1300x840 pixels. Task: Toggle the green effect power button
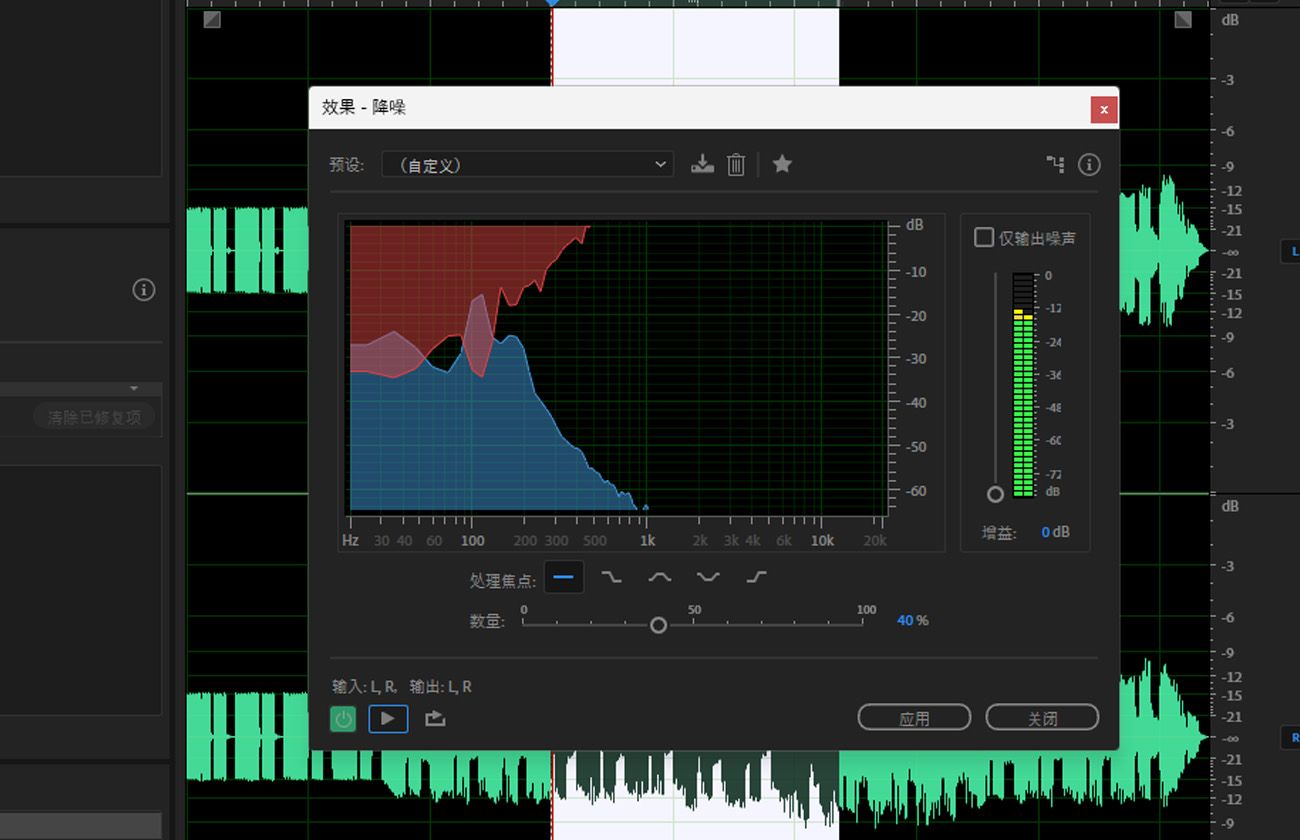click(343, 718)
